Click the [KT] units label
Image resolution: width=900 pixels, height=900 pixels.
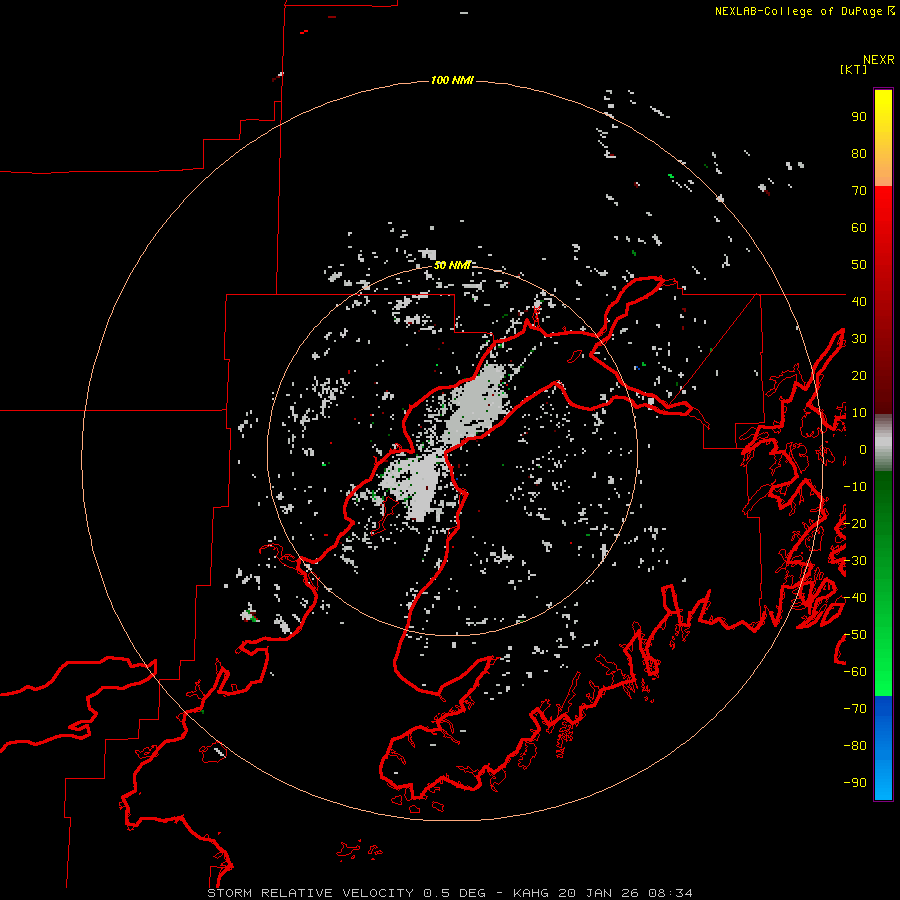click(x=853, y=69)
